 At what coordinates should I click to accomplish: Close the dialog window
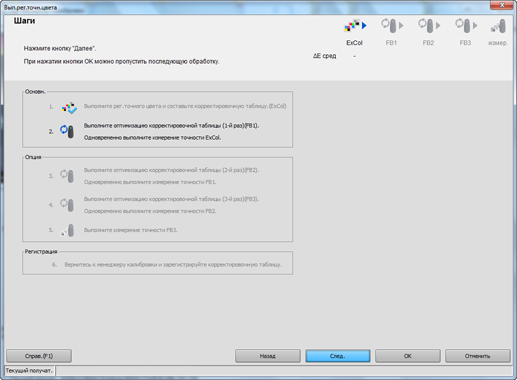tap(502, 5)
